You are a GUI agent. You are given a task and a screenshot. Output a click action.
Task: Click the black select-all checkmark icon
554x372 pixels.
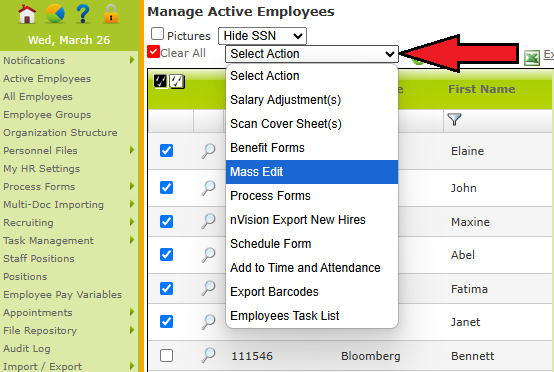(160, 82)
